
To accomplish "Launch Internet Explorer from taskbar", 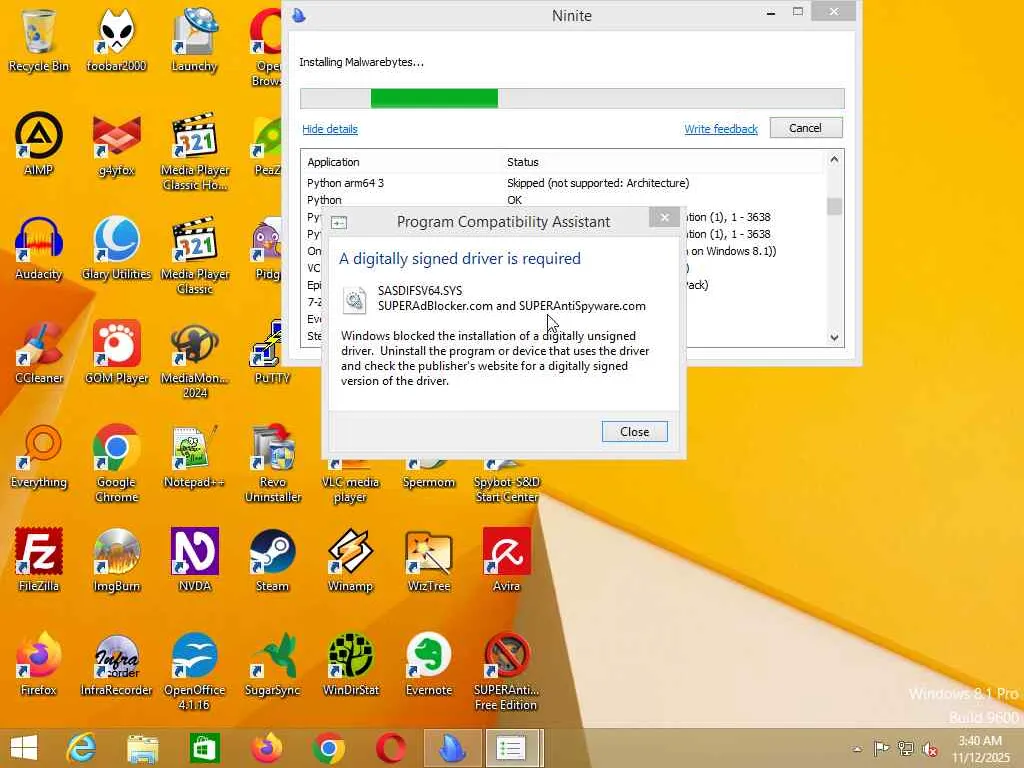I will pos(82,748).
